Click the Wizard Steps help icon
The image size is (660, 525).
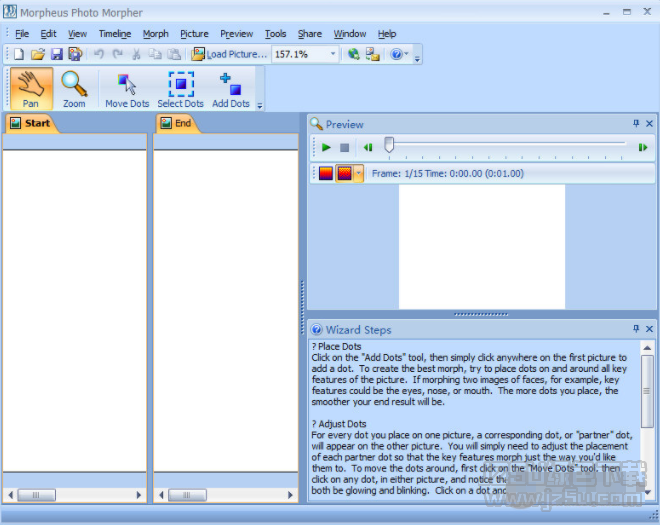(317, 329)
